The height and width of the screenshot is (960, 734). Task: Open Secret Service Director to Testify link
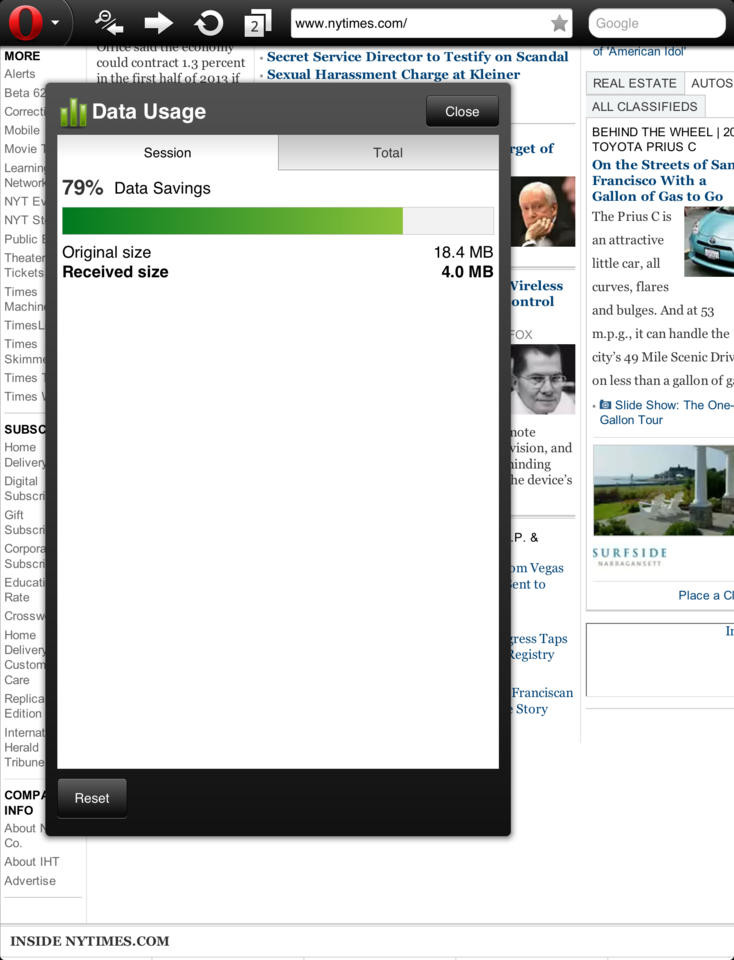418,56
